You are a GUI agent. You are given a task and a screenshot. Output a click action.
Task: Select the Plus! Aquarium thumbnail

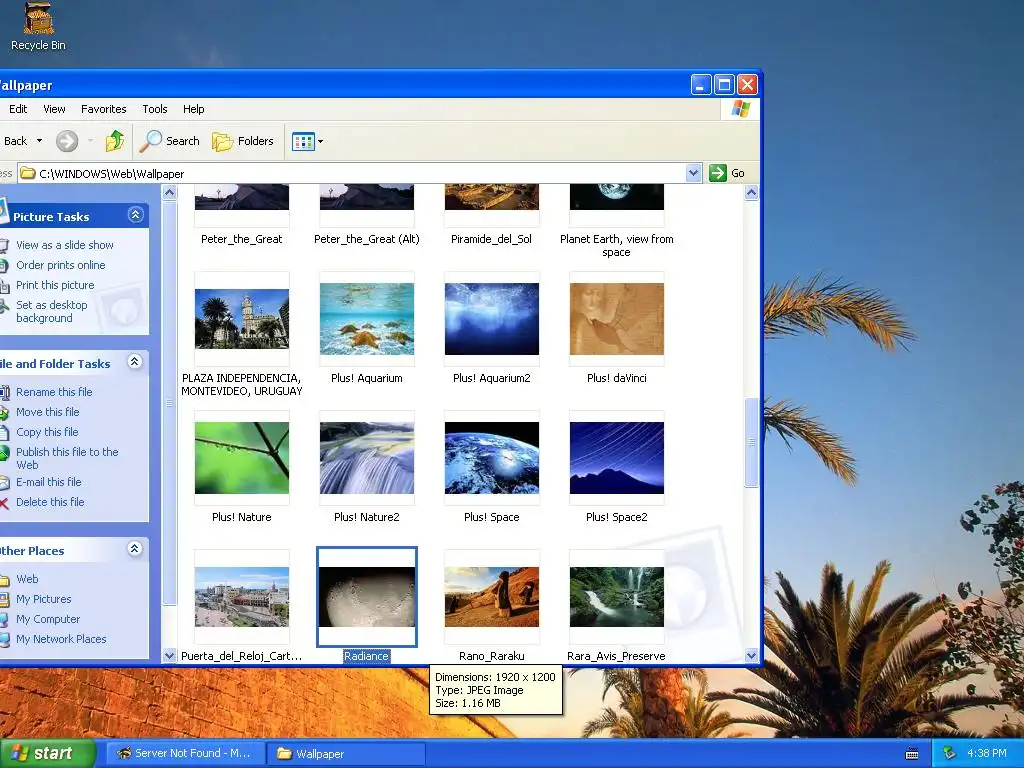pos(367,319)
